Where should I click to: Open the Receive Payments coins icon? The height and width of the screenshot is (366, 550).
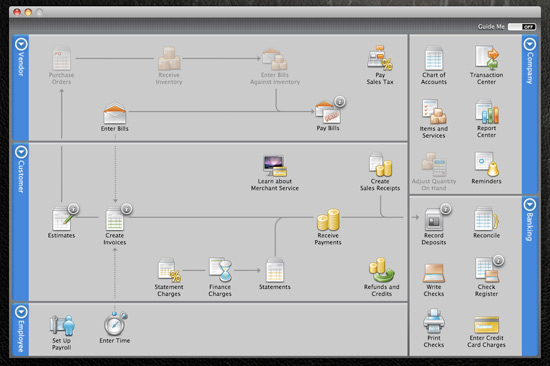[328, 220]
